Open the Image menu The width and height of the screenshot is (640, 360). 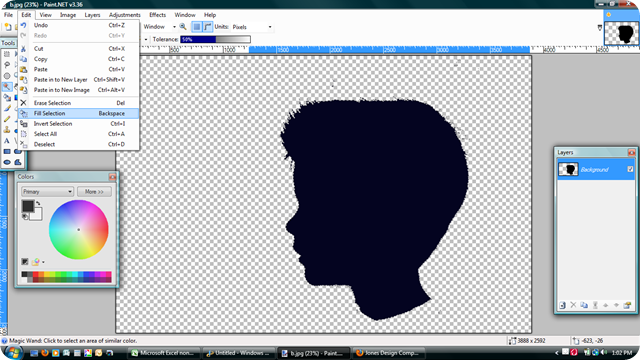(x=68, y=15)
